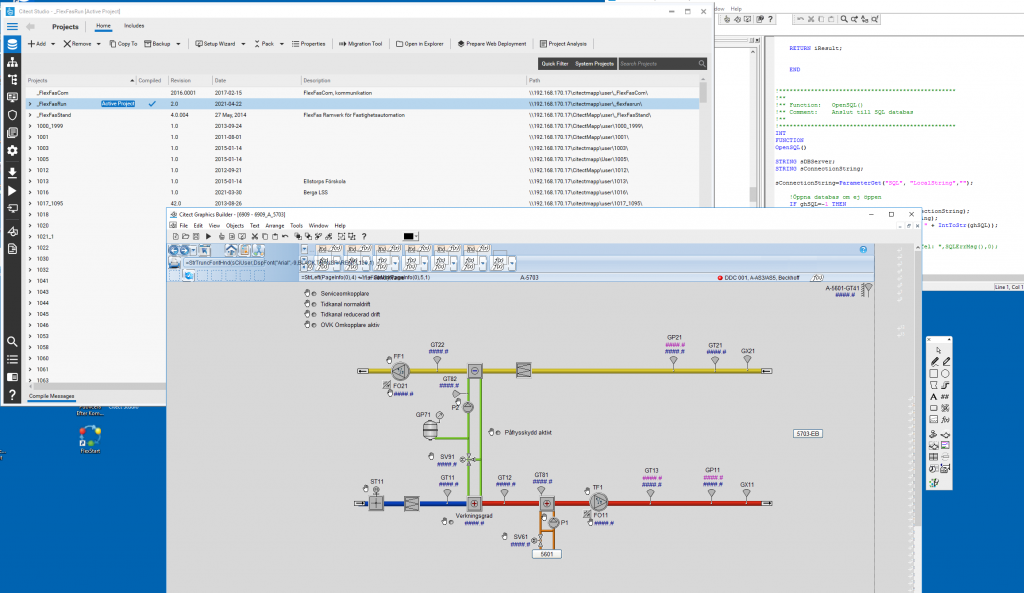The width and height of the screenshot is (1024, 593).
Task: Click Migration Tool button
Action: coord(360,44)
